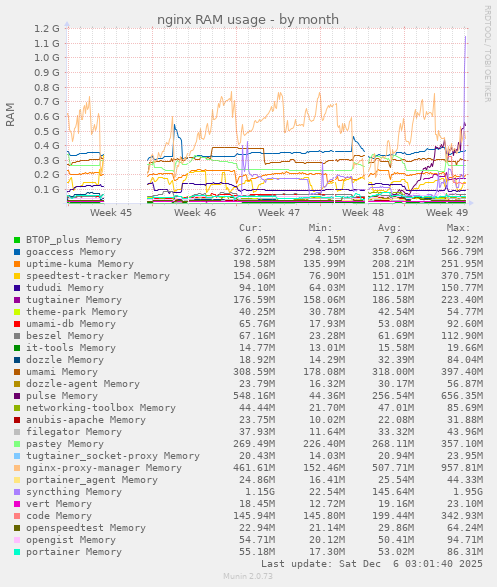Select the umami Memory label
Screen dimensions: 497x587
click(x=62, y=372)
